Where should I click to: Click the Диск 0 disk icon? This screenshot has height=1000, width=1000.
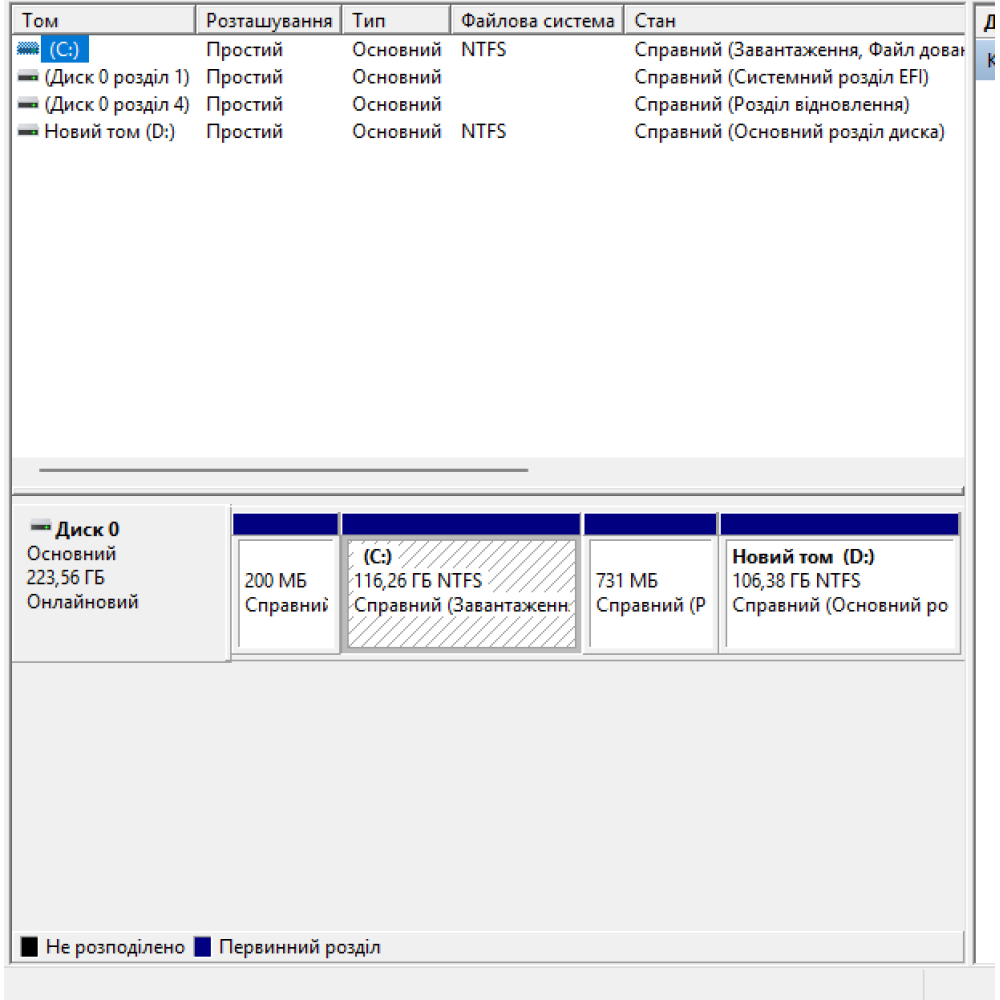(40, 527)
